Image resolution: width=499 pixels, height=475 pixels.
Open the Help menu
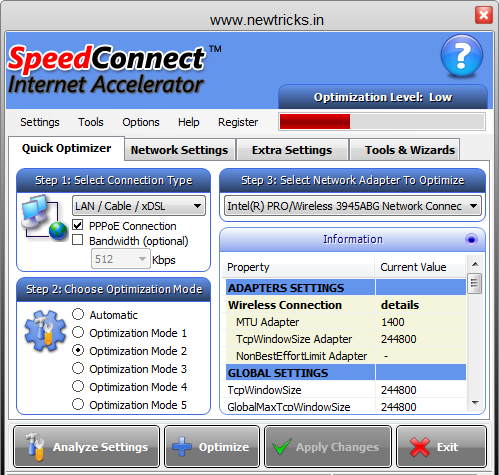(x=189, y=122)
